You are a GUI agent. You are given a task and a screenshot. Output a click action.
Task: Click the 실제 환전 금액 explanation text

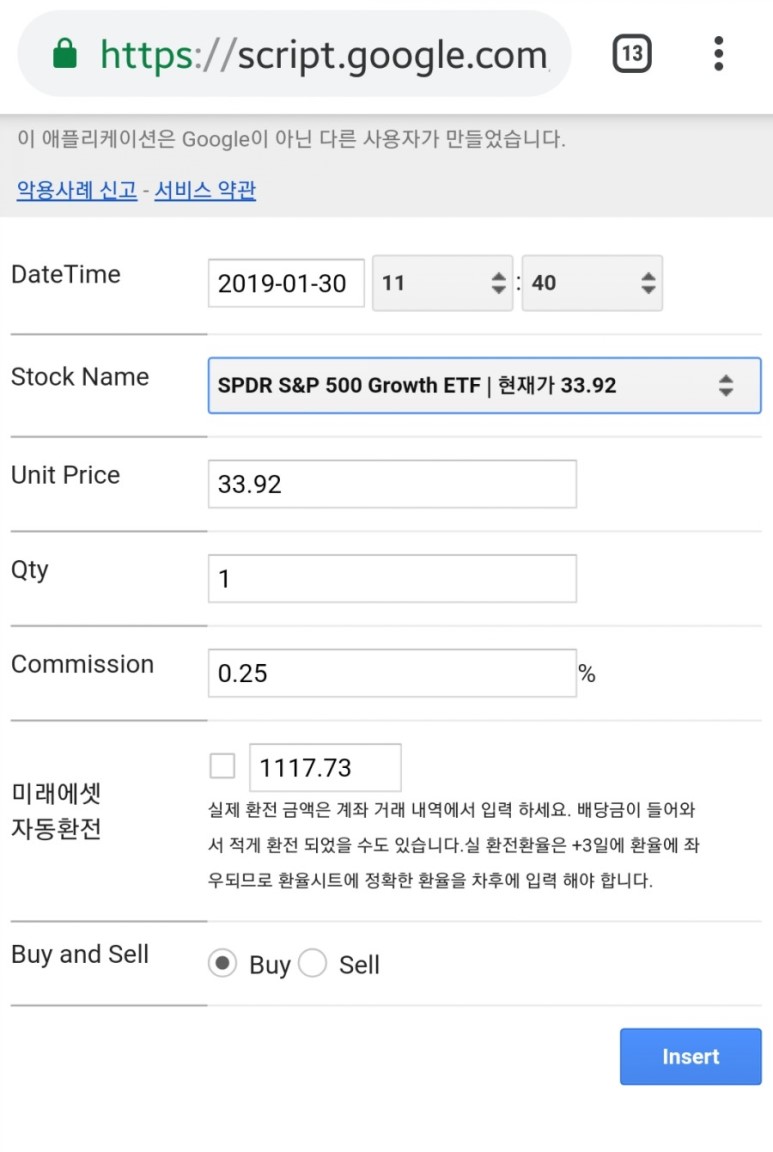(453, 845)
